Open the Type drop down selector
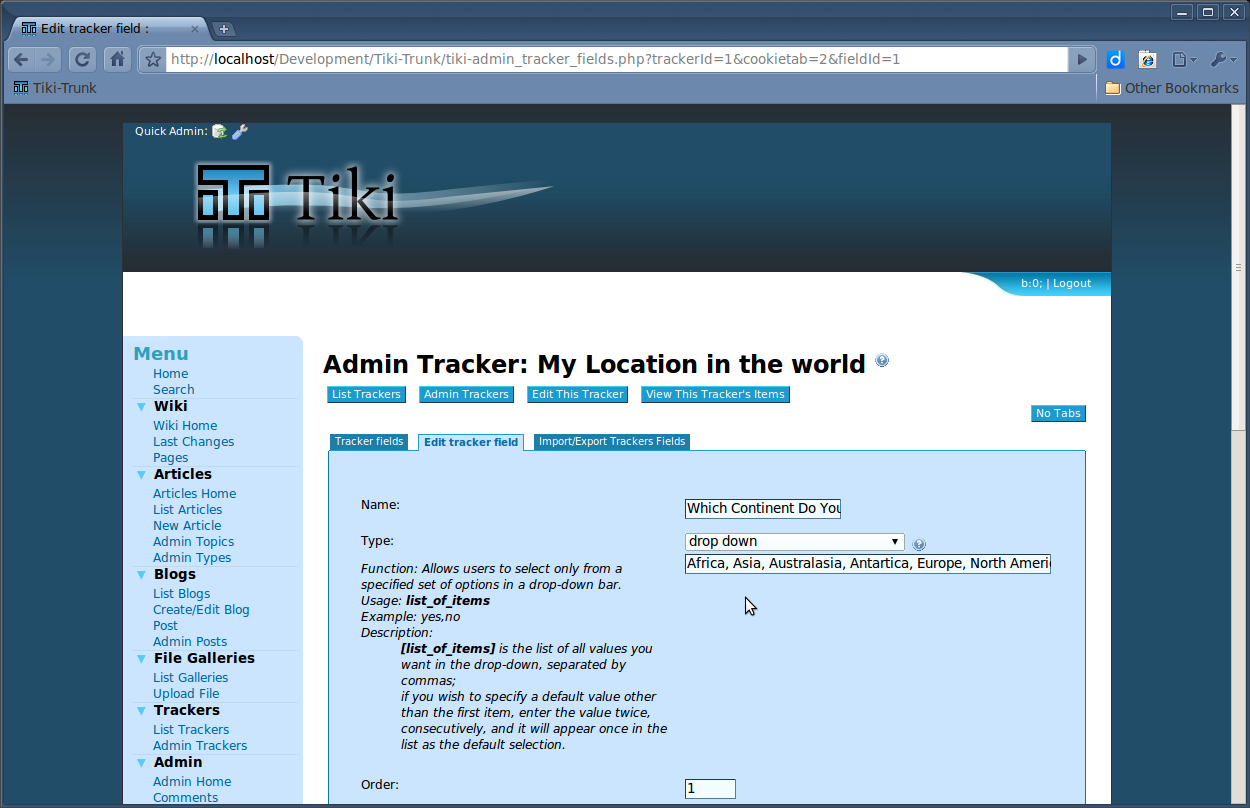Image resolution: width=1250 pixels, height=808 pixels. tap(794, 542)
